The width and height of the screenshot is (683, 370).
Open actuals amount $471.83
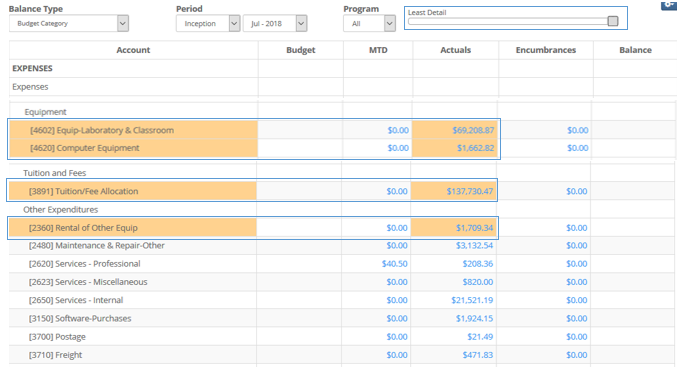click(478, 355)
